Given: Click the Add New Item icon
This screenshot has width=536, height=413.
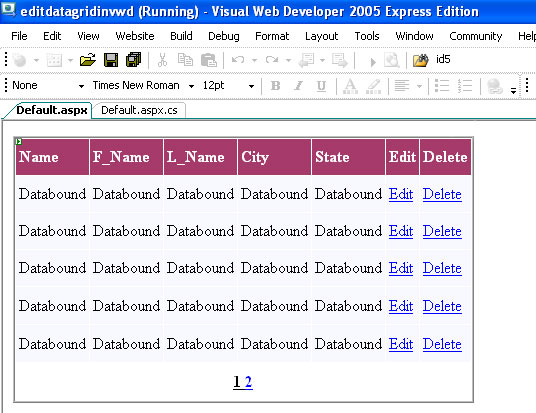Looking at the screenshot, I should 54,60.
